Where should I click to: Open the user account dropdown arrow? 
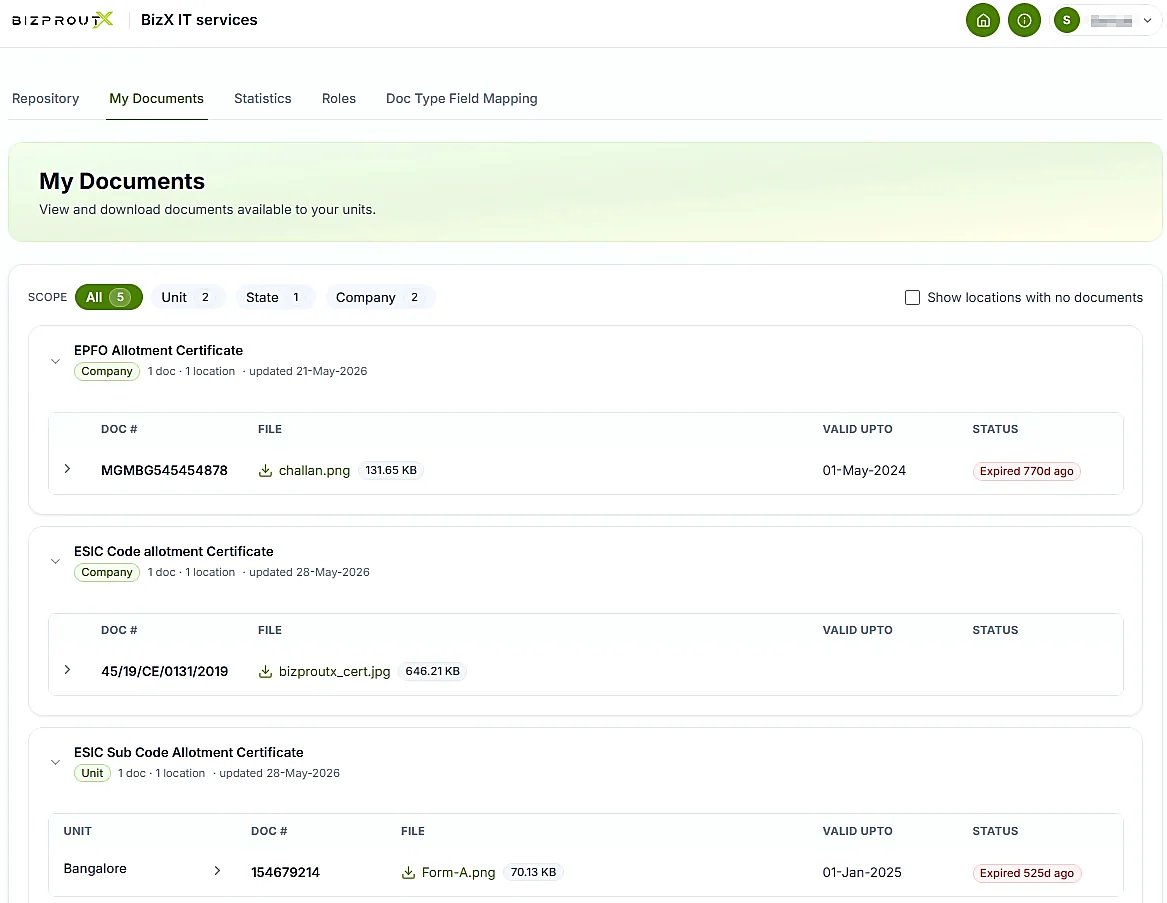click(1148, 21)
